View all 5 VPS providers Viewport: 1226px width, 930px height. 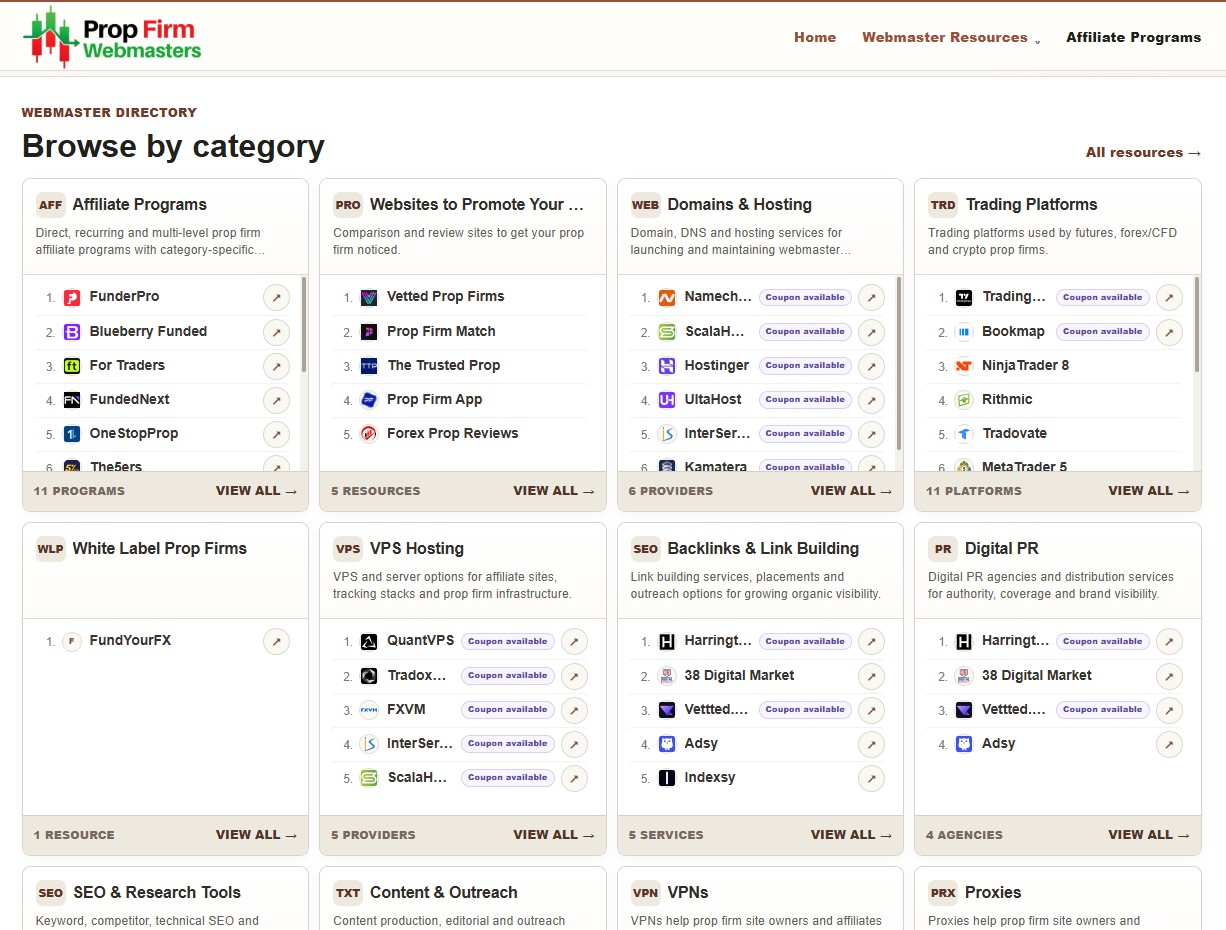[x=554, y=835]
